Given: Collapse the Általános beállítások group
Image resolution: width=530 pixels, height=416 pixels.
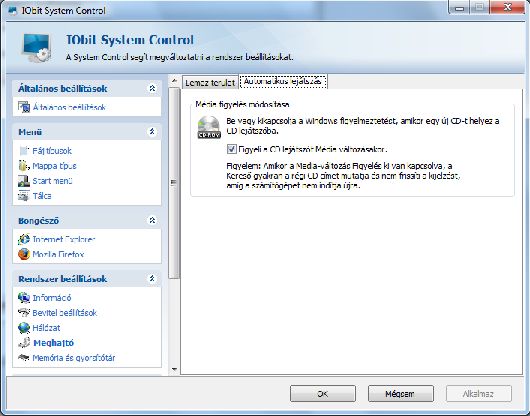Looking at the screenshot, I should (x=152, y=89).
